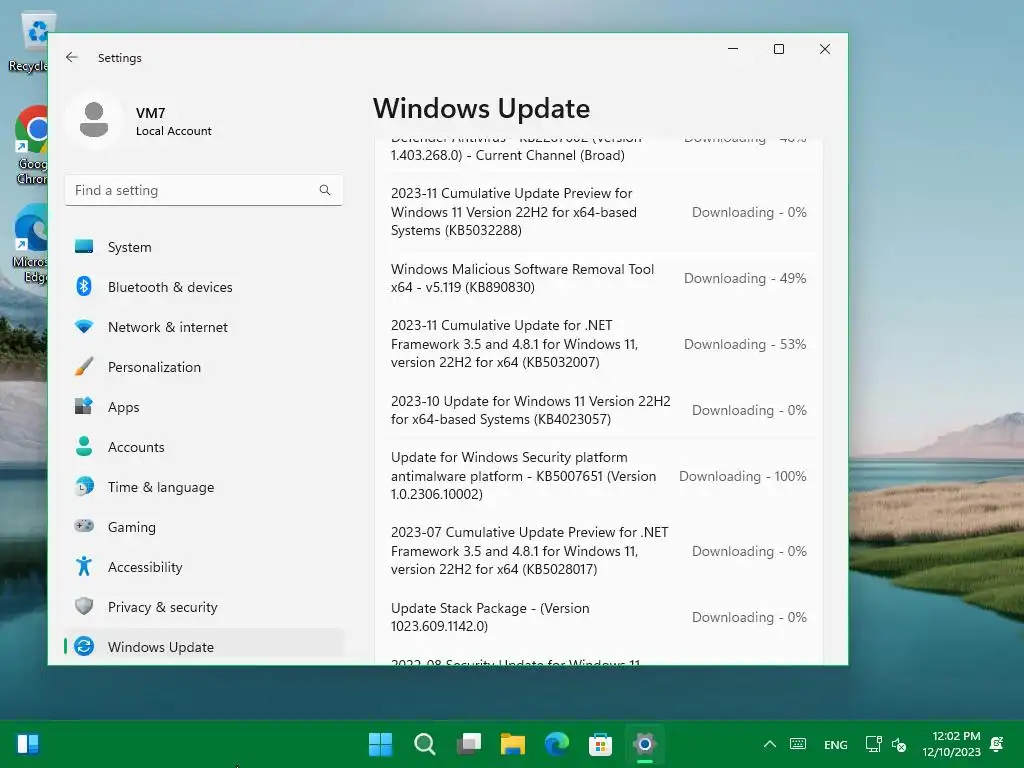Open Task View on the taskbar

tap(469, 744)
